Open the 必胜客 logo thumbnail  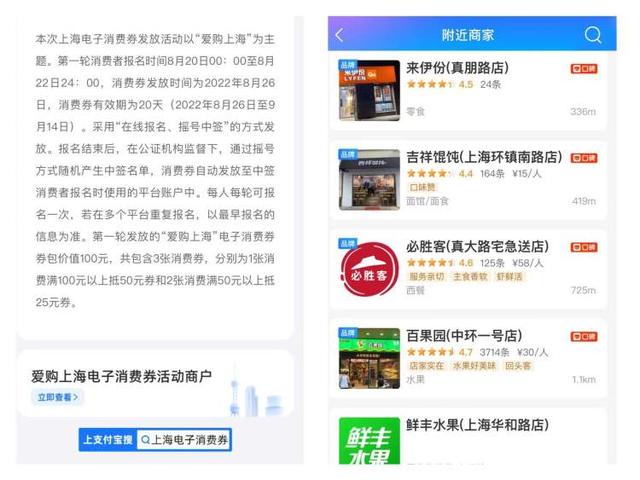(x=369, y=269)
